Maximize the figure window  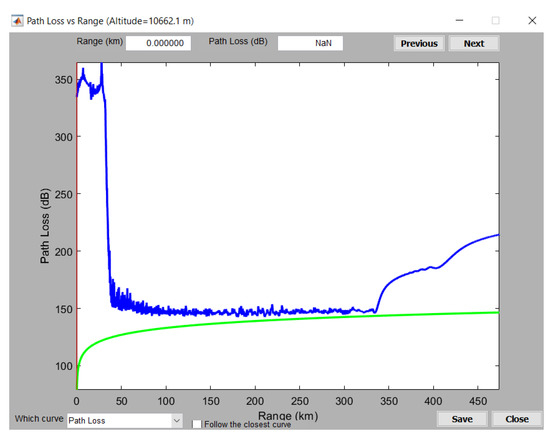[496, 21]
